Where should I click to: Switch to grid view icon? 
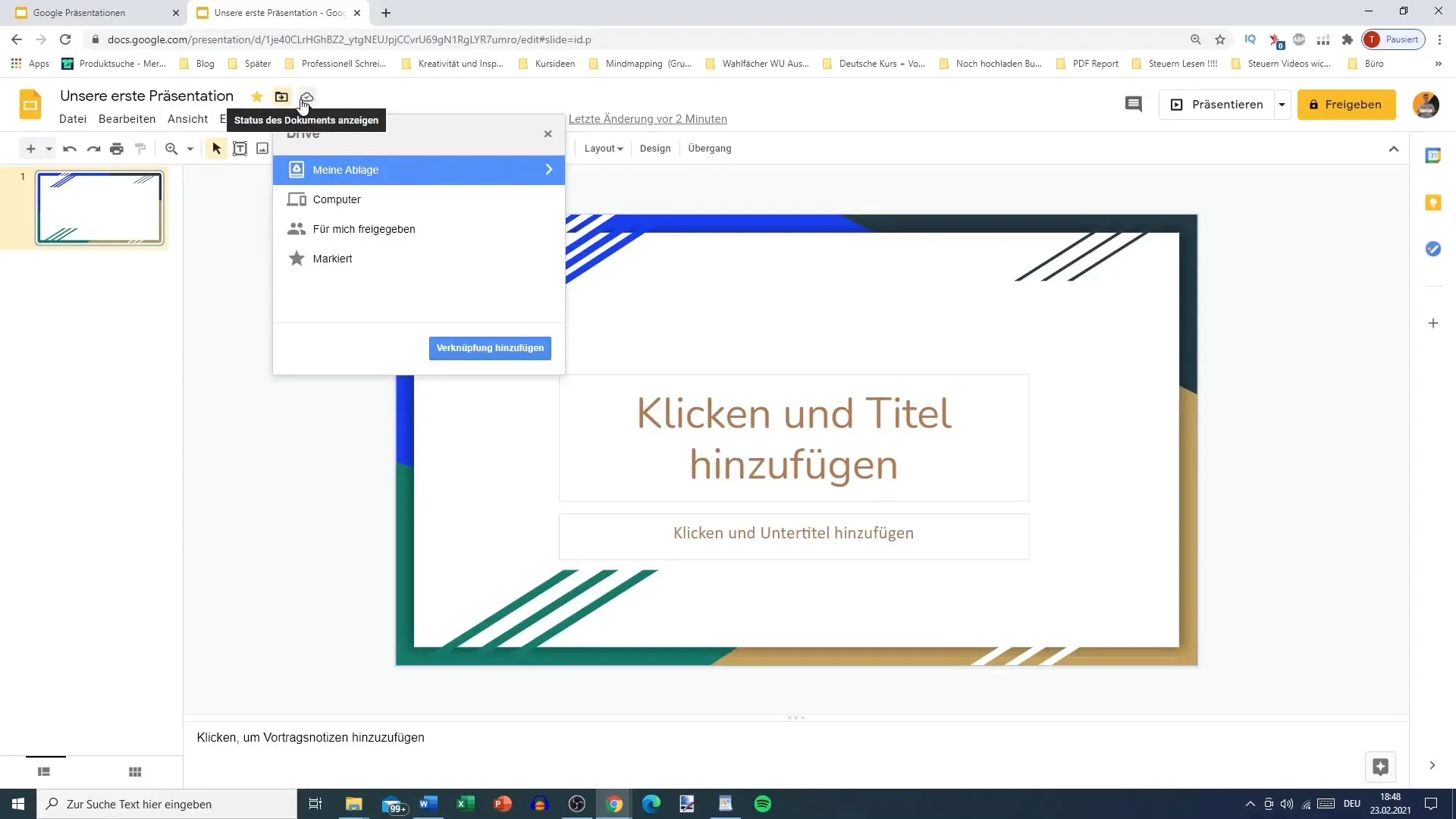pyautogui.click(x=135, y=772)
